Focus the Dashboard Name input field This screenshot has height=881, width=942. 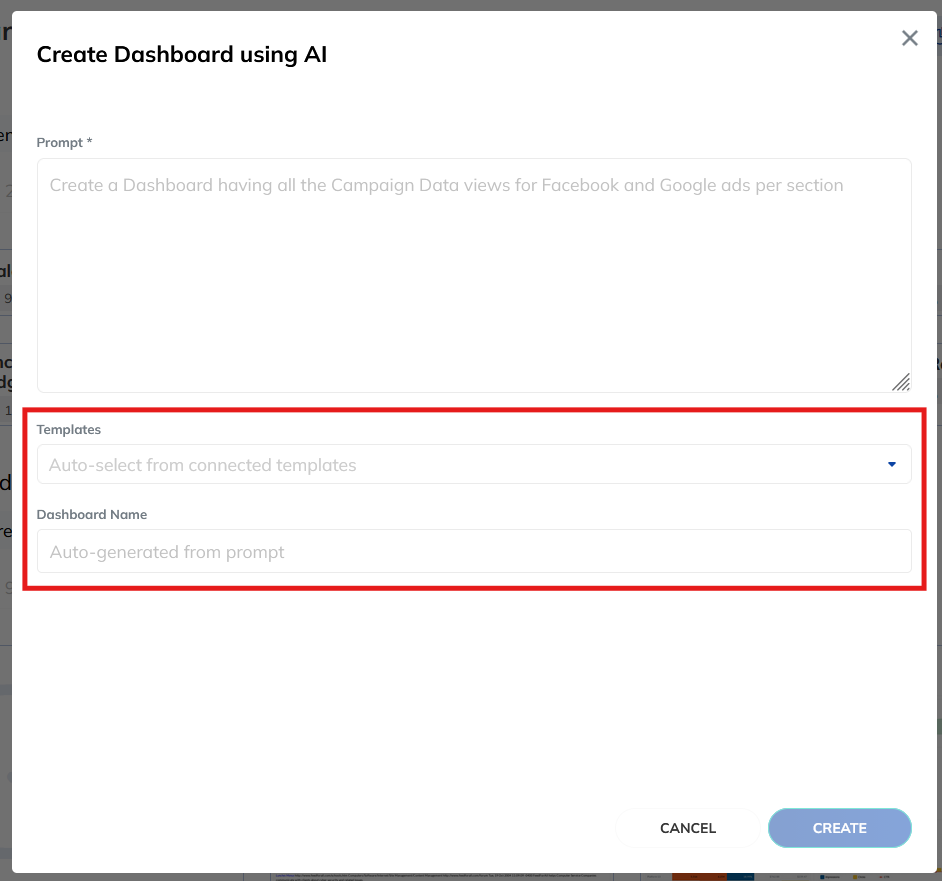[474, 552]
